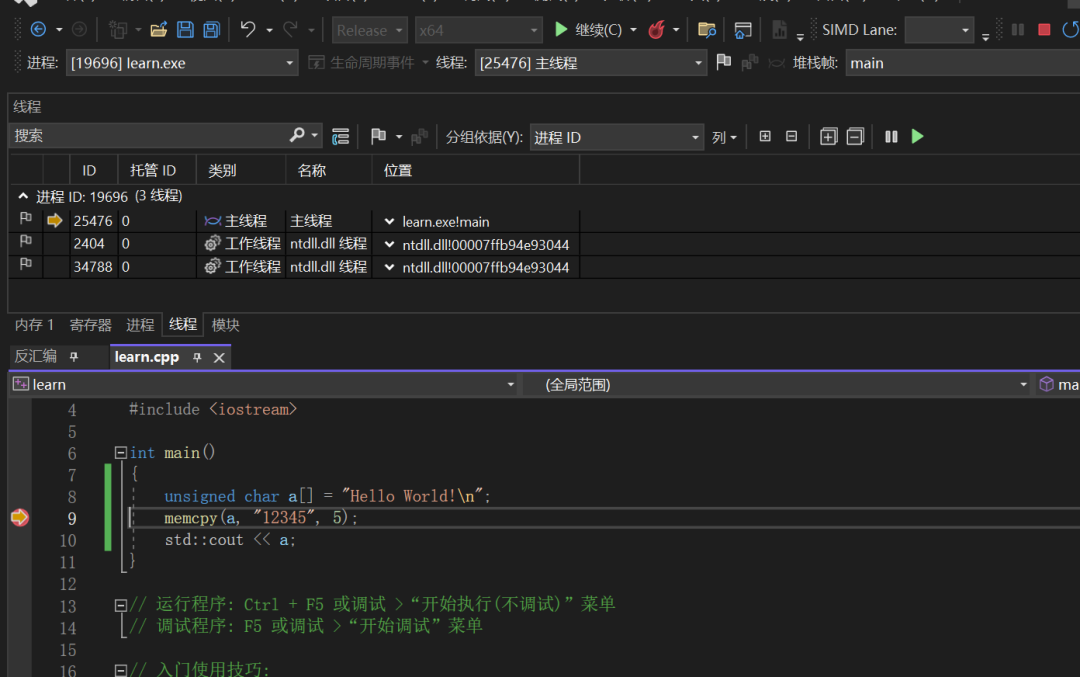The image size is (1080, 677).
Task: Toggle flag on thread 34788 row
Action: coord(26,266)
